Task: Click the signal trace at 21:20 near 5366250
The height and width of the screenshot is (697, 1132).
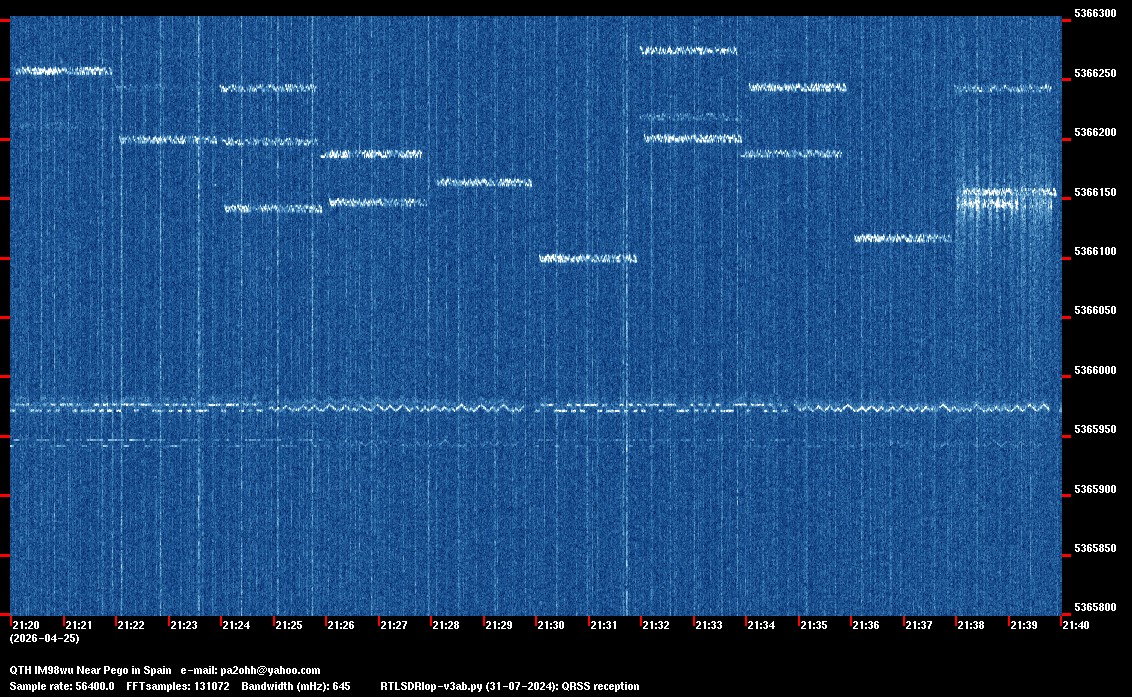Action: 62,71
